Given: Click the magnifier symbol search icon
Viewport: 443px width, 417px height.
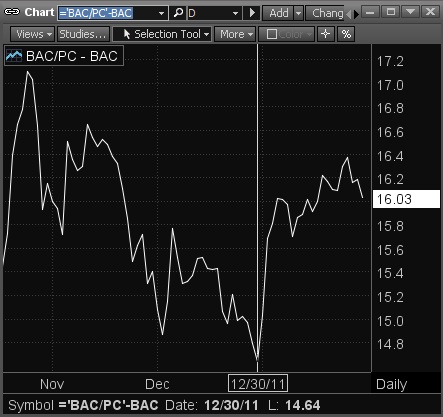Looking at the screenshot, I should coord(178,13).
